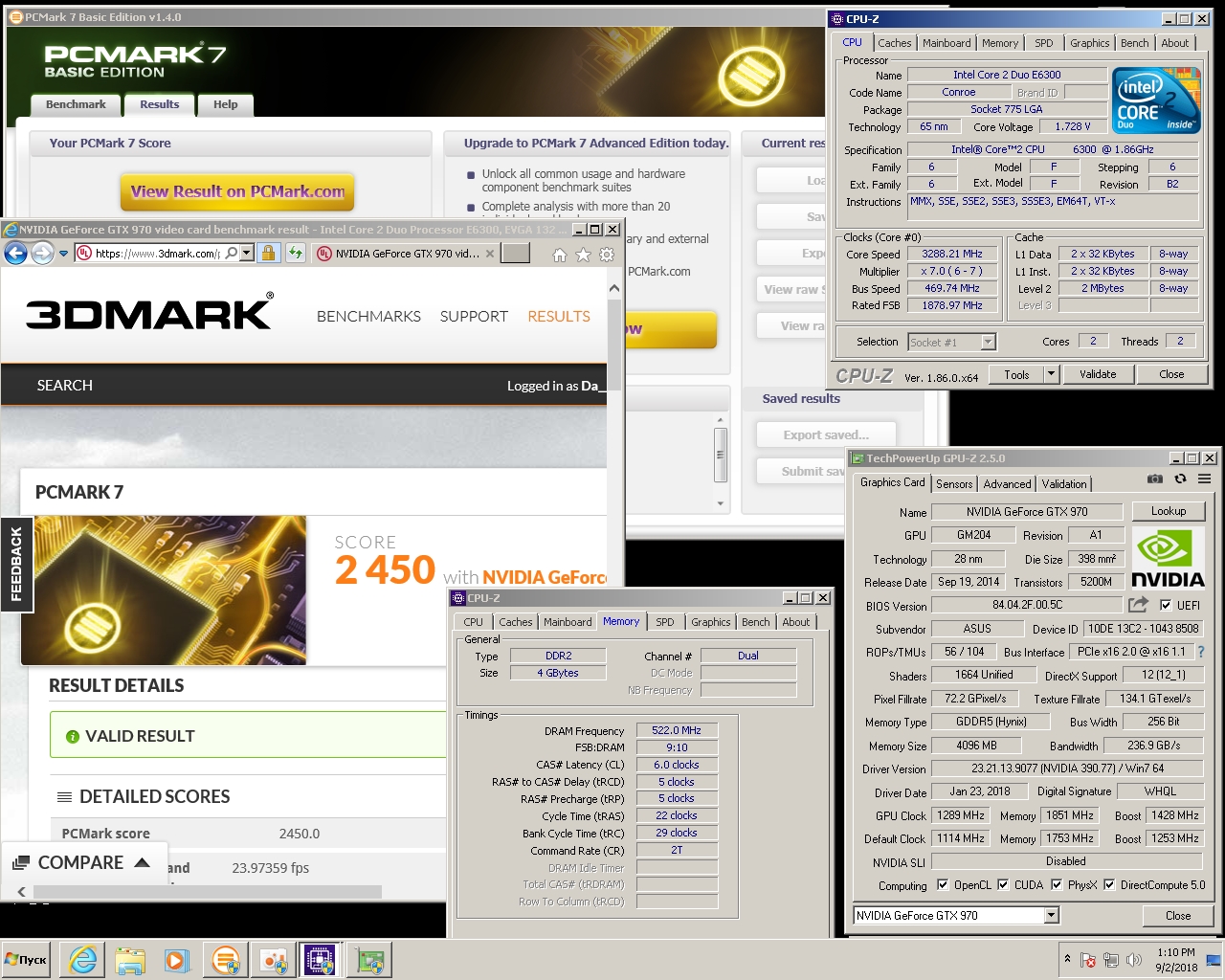
Task: Click Windows Media Player taskbar icon
Action: tap(177, 960)
